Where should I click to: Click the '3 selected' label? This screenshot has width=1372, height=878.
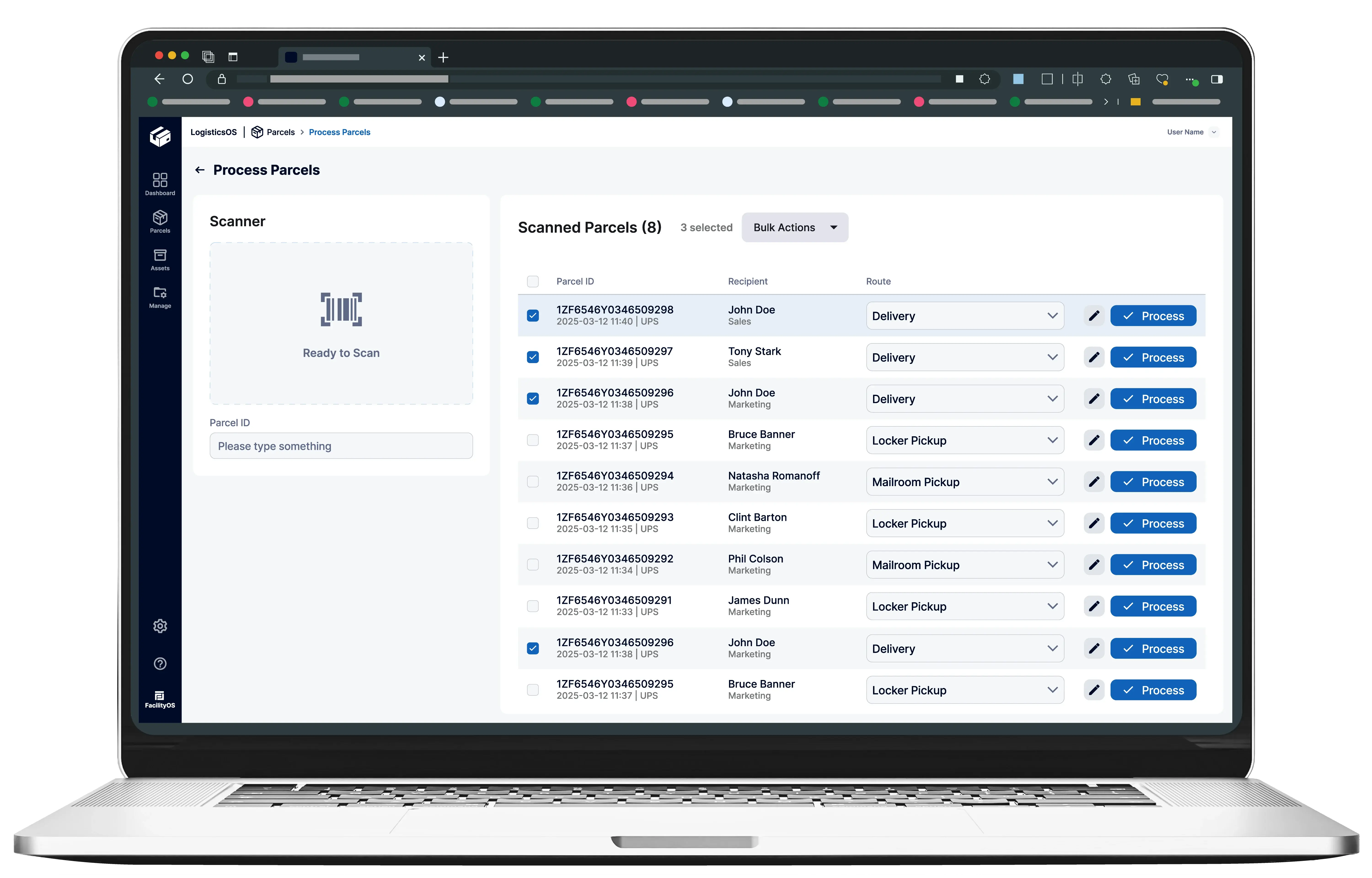(x=706, y=228)
